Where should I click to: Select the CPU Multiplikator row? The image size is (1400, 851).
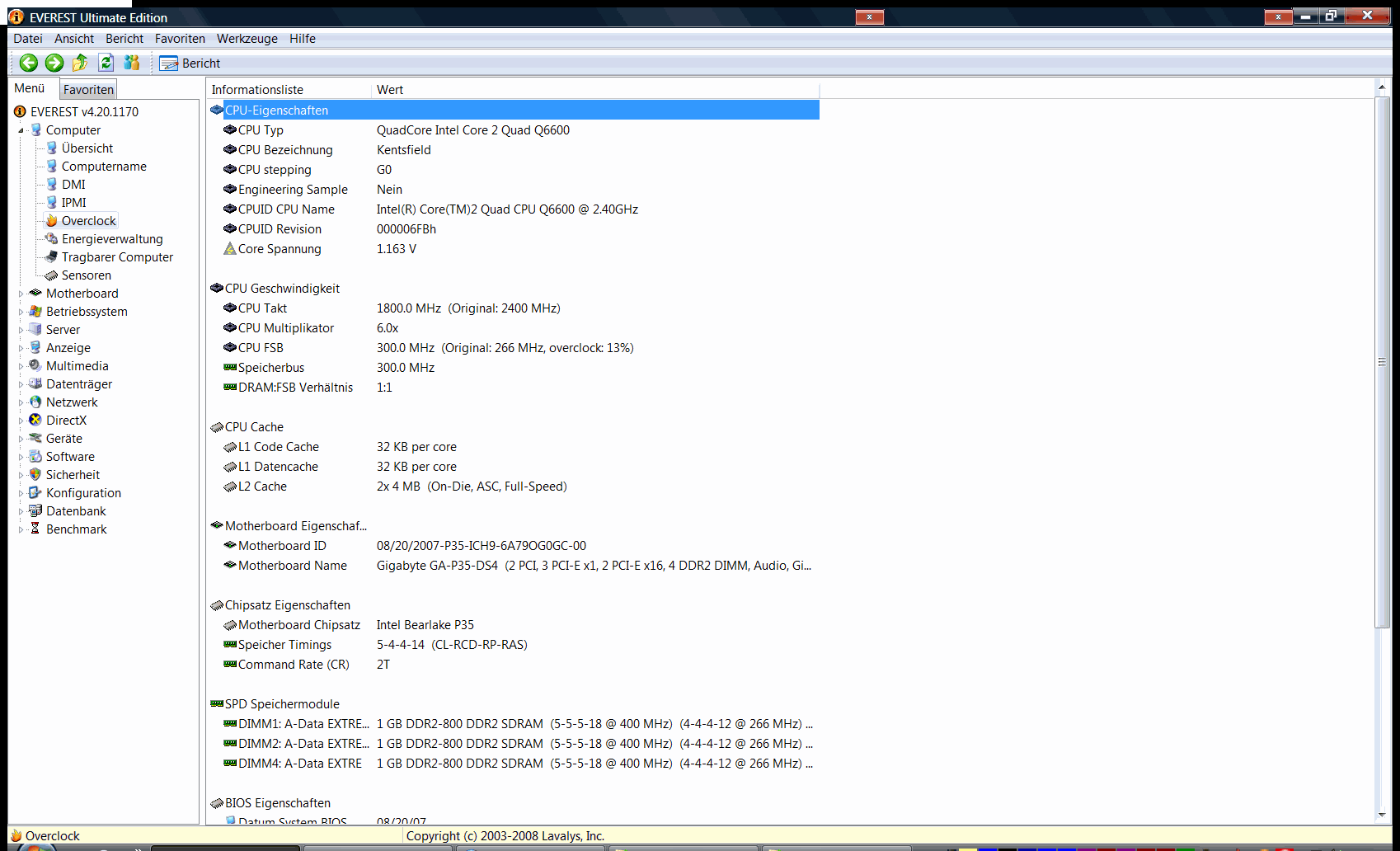[x=514, y=328]
